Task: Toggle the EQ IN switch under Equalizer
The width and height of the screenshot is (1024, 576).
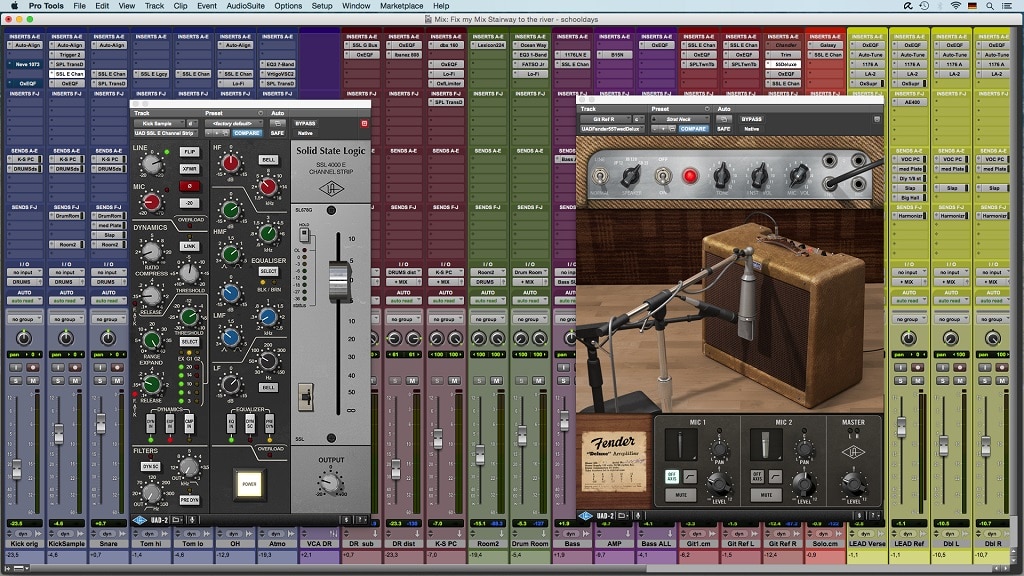Action: (231, 424)
